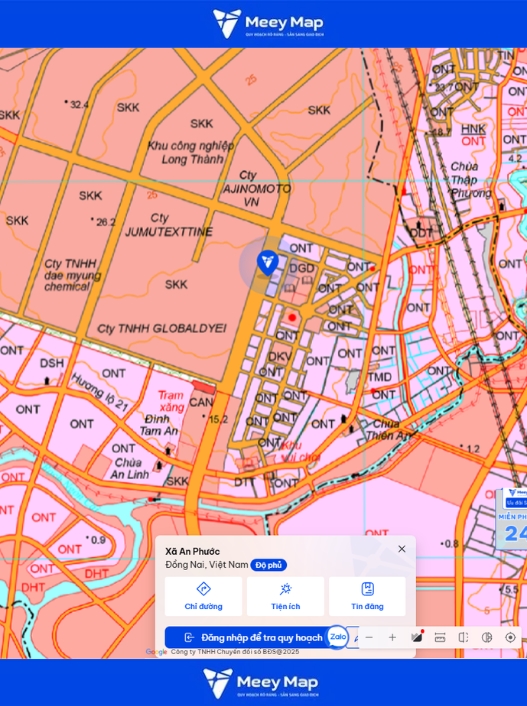Click the DTT zone label
The image size is (527, 706).
pos(245,482)
